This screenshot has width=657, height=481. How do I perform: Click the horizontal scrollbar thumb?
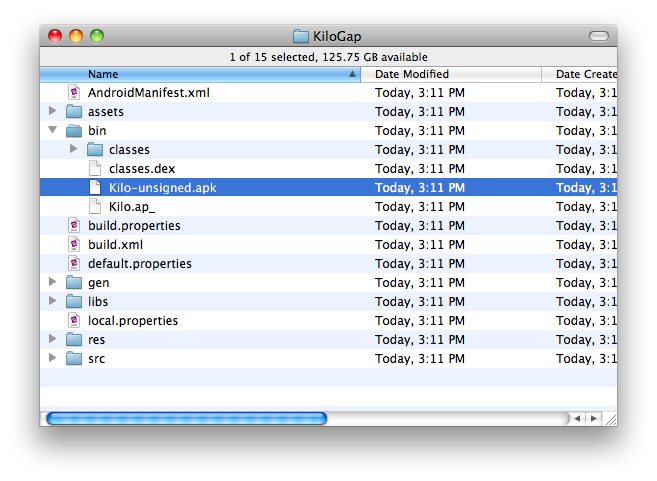click(186, 418)
